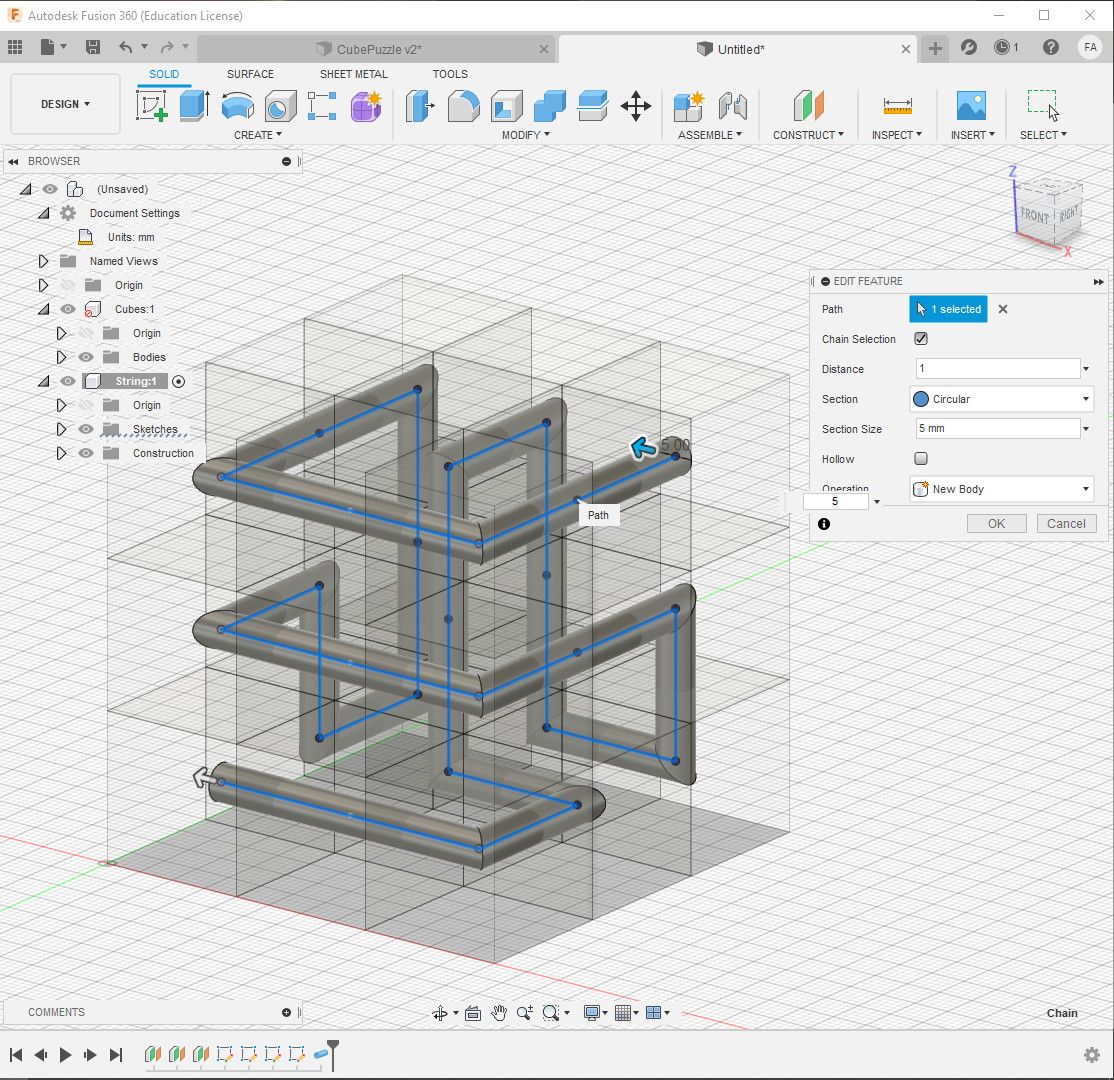Select the Revolve tool icon

click(237, 105)
